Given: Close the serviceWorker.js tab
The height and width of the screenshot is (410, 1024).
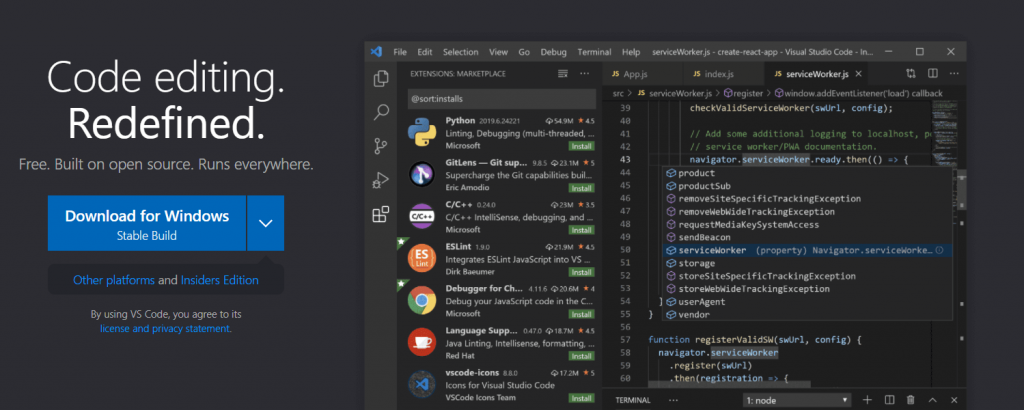Looking at the screenshot, I should [858, 74].
